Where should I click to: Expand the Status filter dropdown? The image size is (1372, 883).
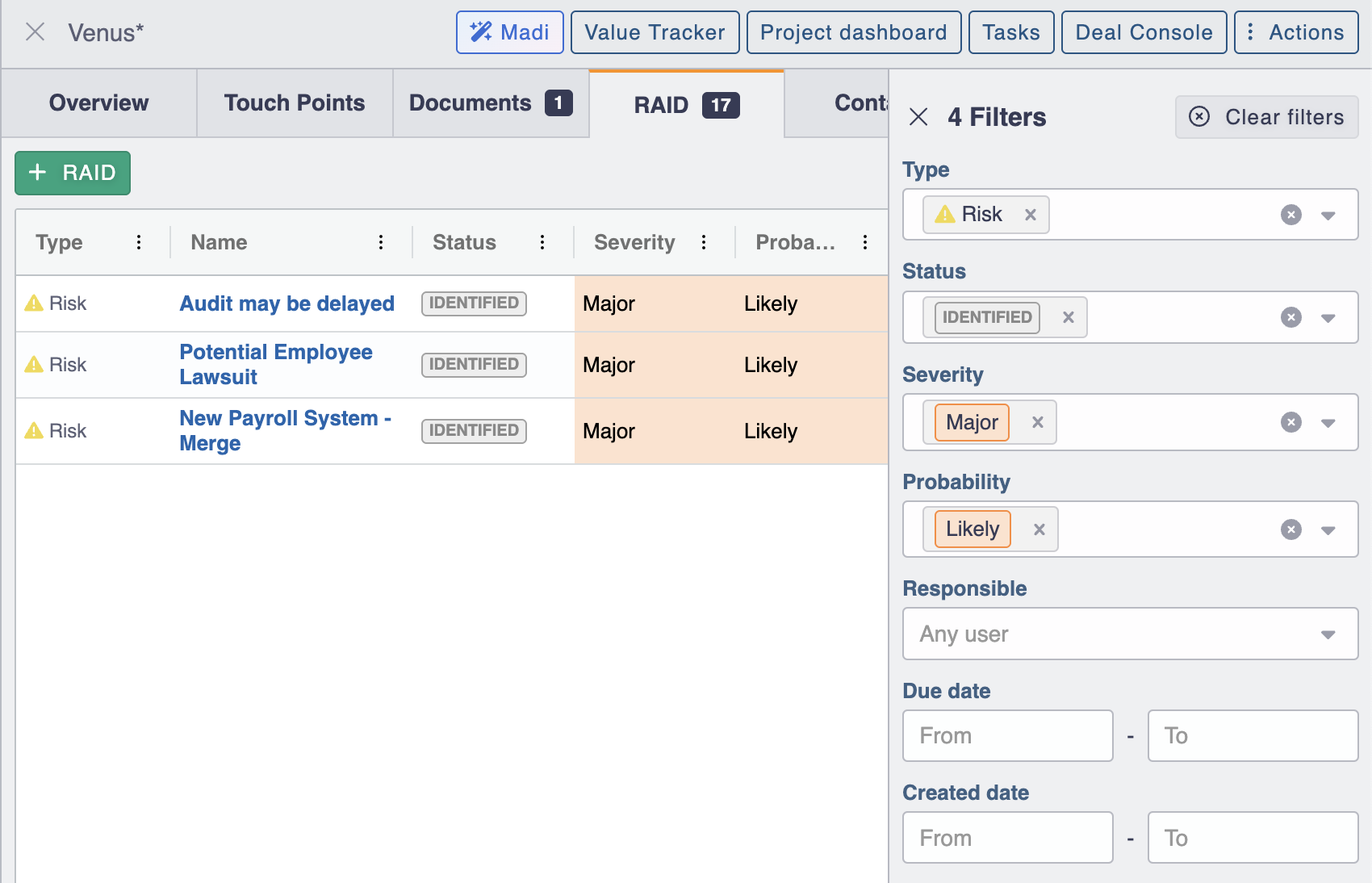pos(1328,318)
